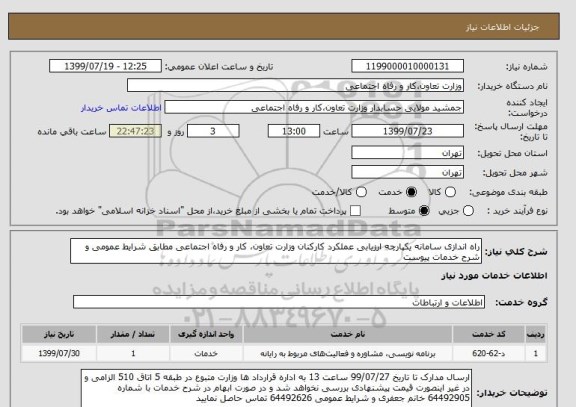Click section title اطلاعات خدمات مورد نیاز
Viewport: 576px width, 407px height.
tap(494, 275)
